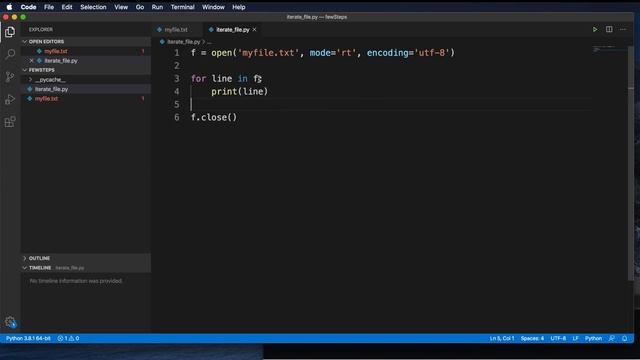Image resolution: width=640 pixels, height=360 pixels.
Task: Click the 'myfile.txt' string in open()
Action: (x=268, y=53)
